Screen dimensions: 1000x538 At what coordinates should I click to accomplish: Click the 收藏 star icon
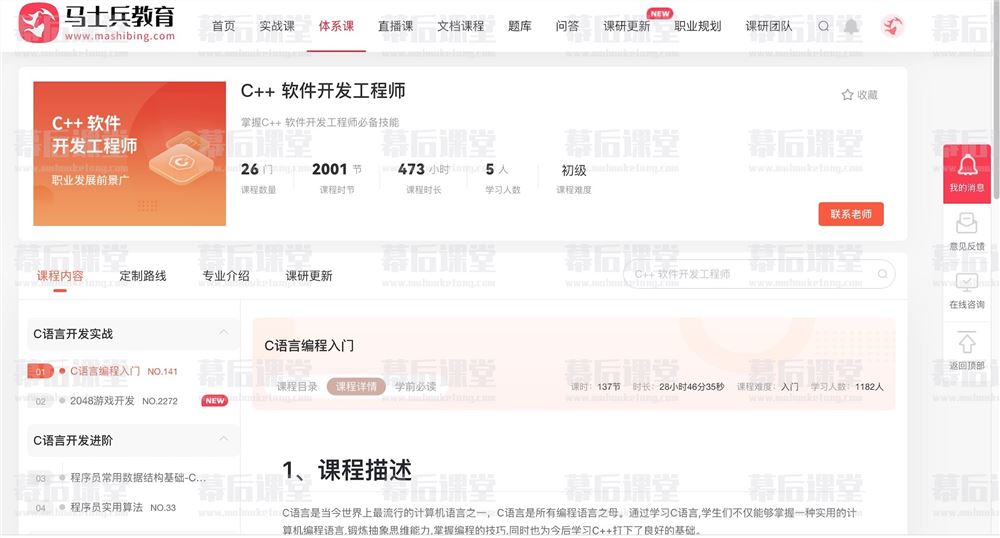click(847, 95)
